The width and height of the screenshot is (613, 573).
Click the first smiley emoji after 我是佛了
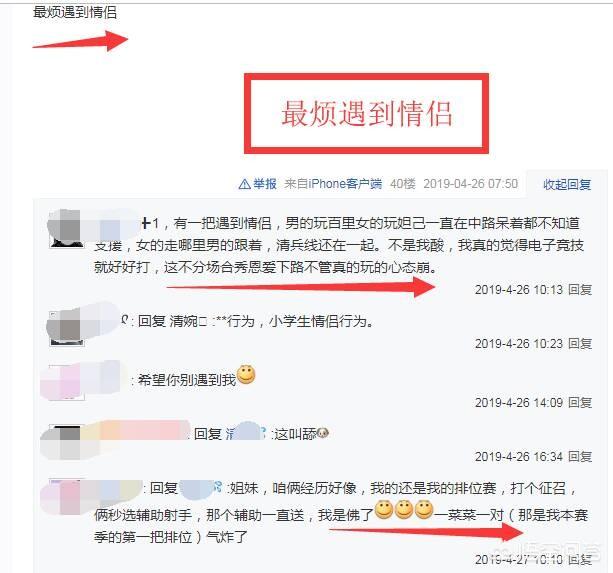384,510
